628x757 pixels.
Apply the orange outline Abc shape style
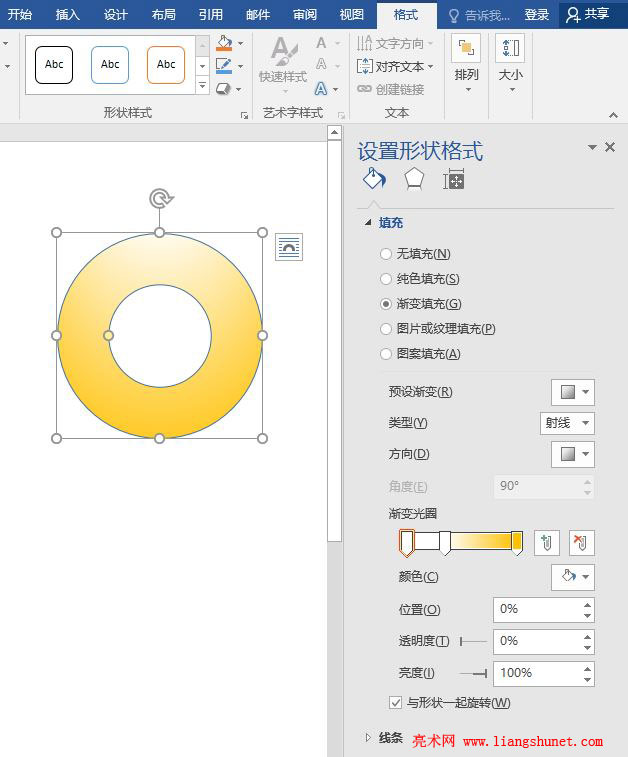click(x=166, y=65)
